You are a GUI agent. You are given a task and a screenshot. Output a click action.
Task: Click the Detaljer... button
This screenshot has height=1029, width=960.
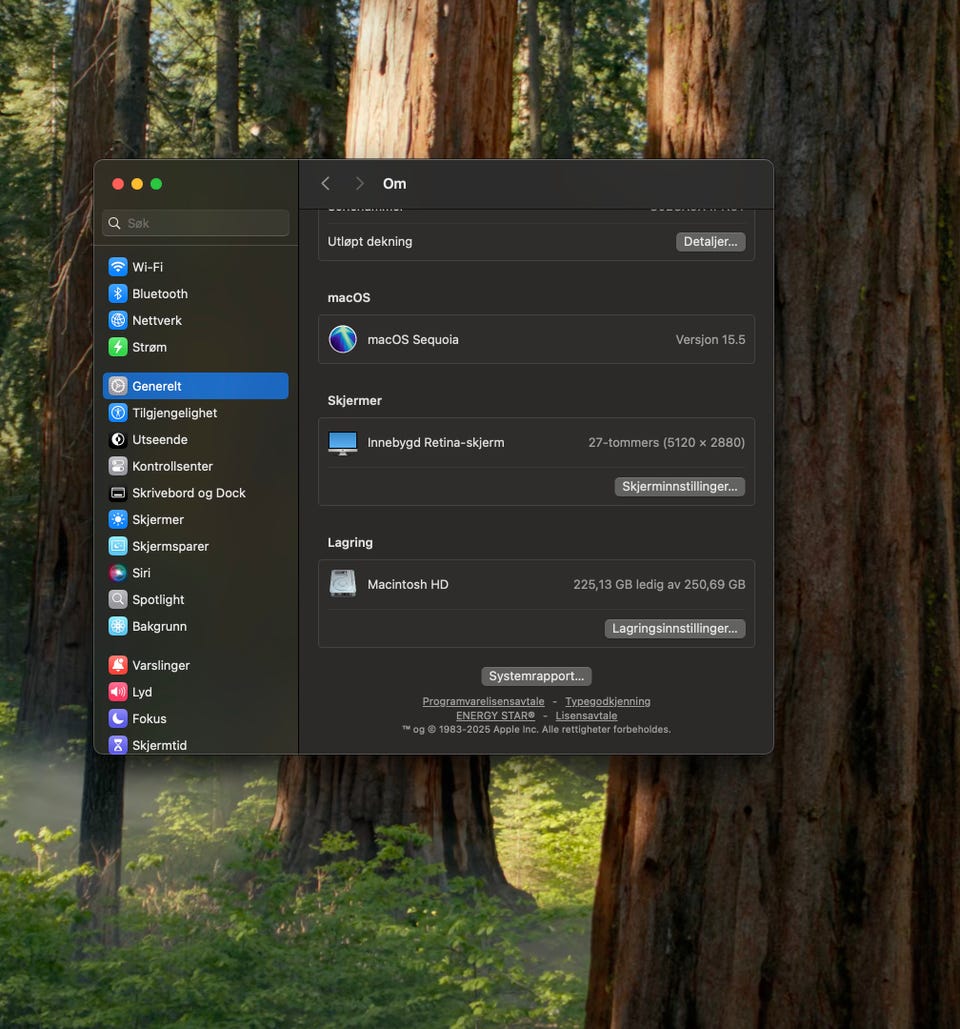(710, 242)
